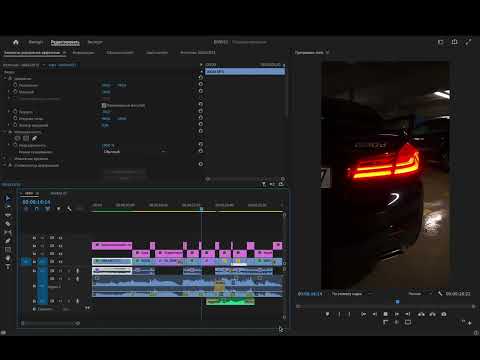The width and height of the screenshot is (480, 360).
Task: Open Program Monitor zoom level dropdown
Action: coord(352,294)
